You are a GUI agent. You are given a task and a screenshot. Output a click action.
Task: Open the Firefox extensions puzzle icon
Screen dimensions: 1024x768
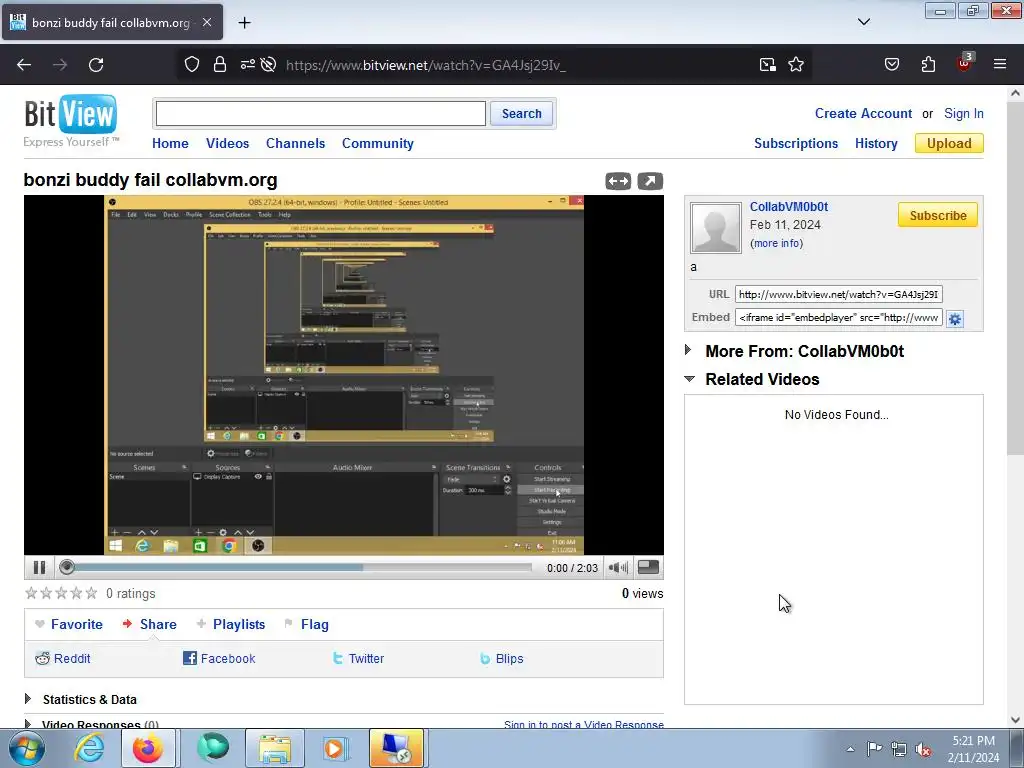(928, 65)
